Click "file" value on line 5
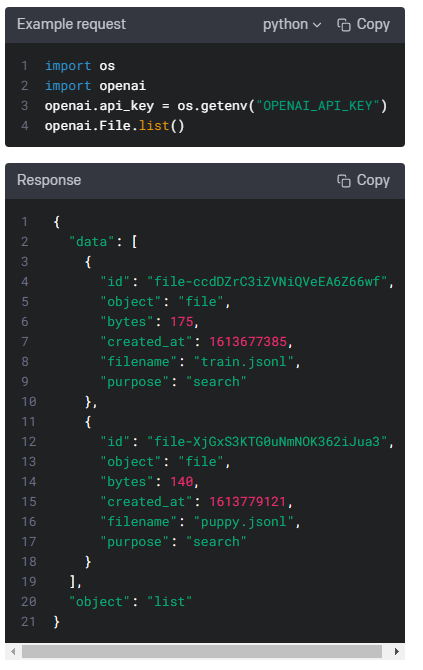423x670 pixels. (201, 302)
